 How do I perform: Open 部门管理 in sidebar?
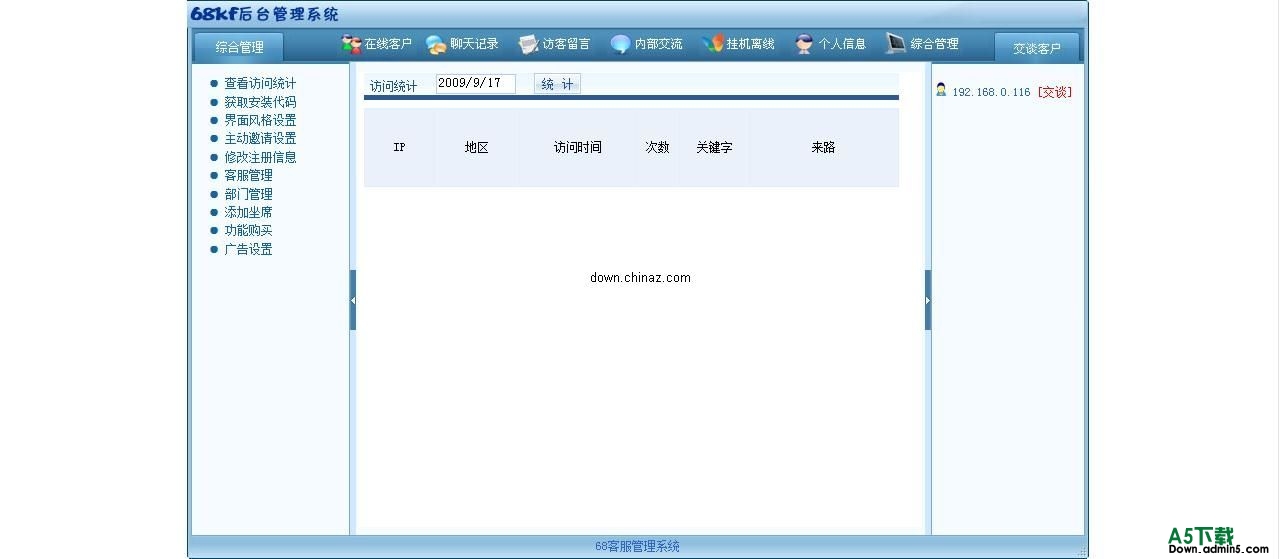pos(248,194)
